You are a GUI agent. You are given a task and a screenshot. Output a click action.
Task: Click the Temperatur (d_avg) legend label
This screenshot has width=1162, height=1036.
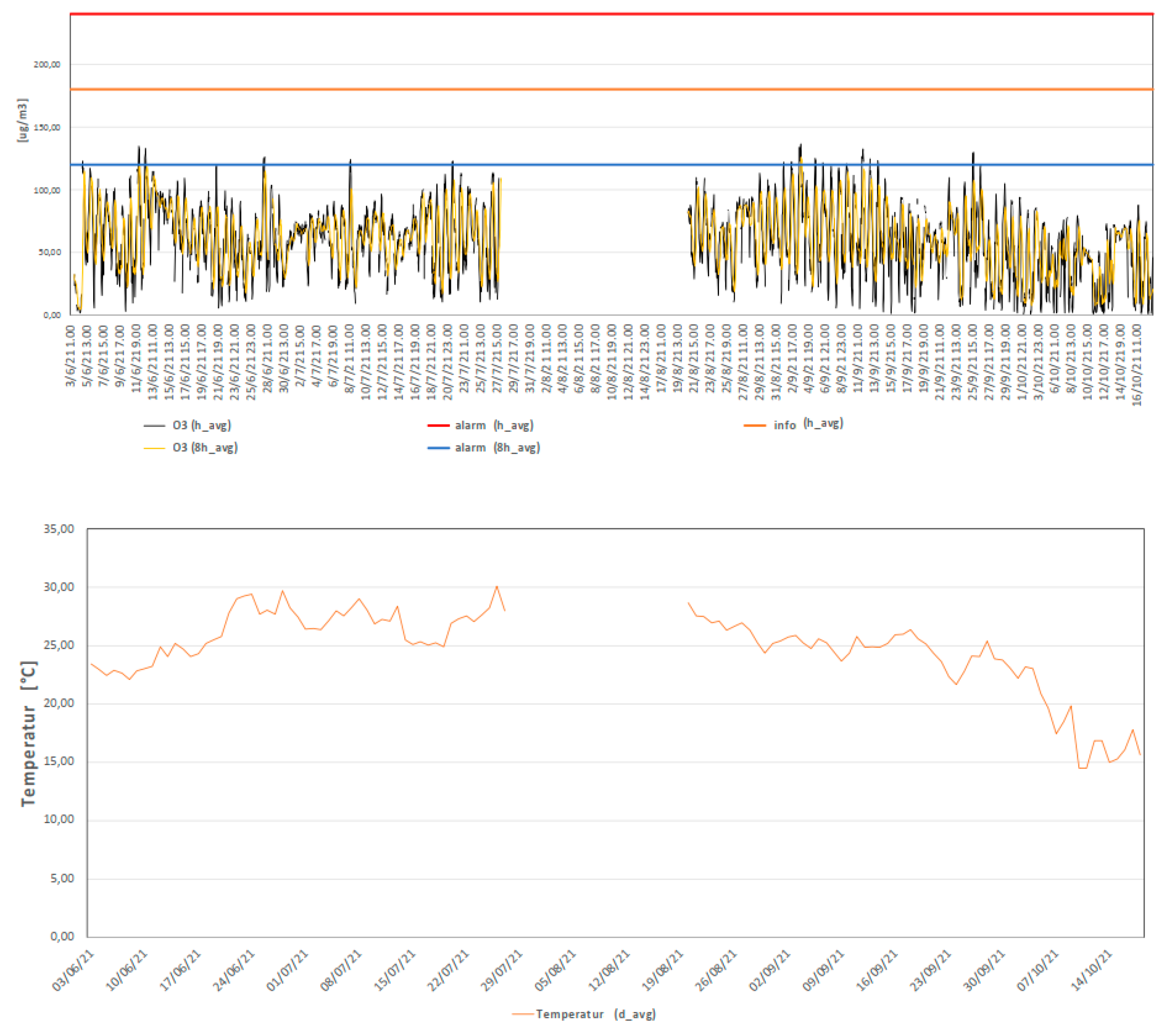[x=595, y=1014]
